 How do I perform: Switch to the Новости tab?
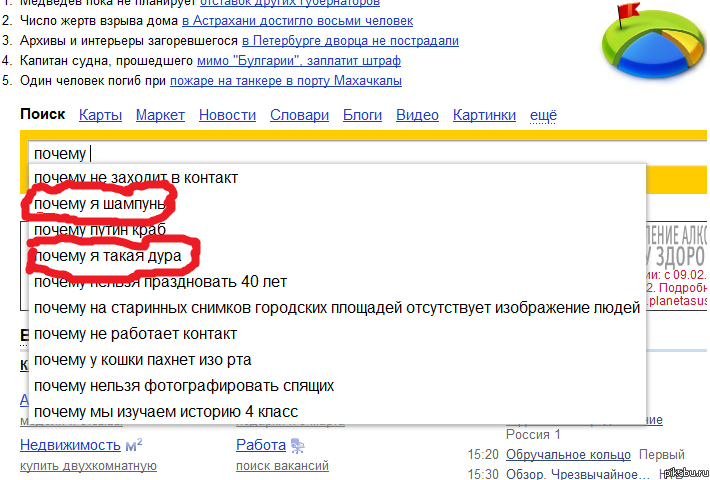(x=227, y=115)
